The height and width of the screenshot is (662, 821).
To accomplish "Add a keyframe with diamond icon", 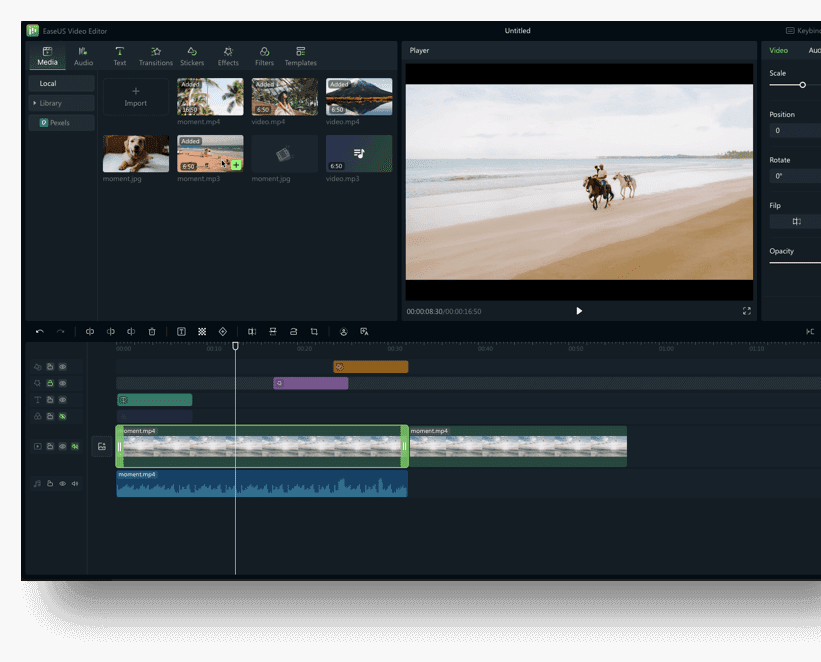I will point(223,332).
